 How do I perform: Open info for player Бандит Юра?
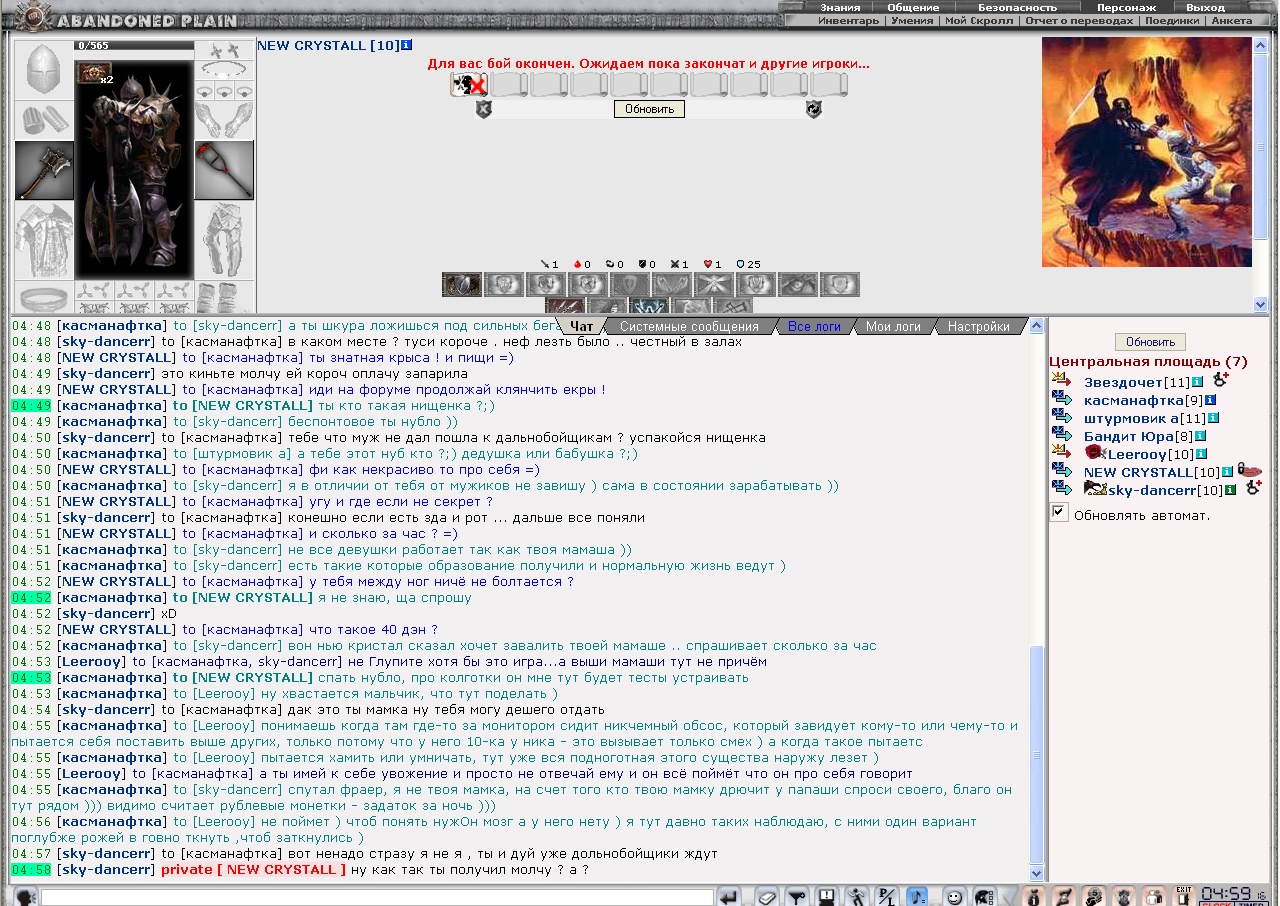click(1201, 436)
